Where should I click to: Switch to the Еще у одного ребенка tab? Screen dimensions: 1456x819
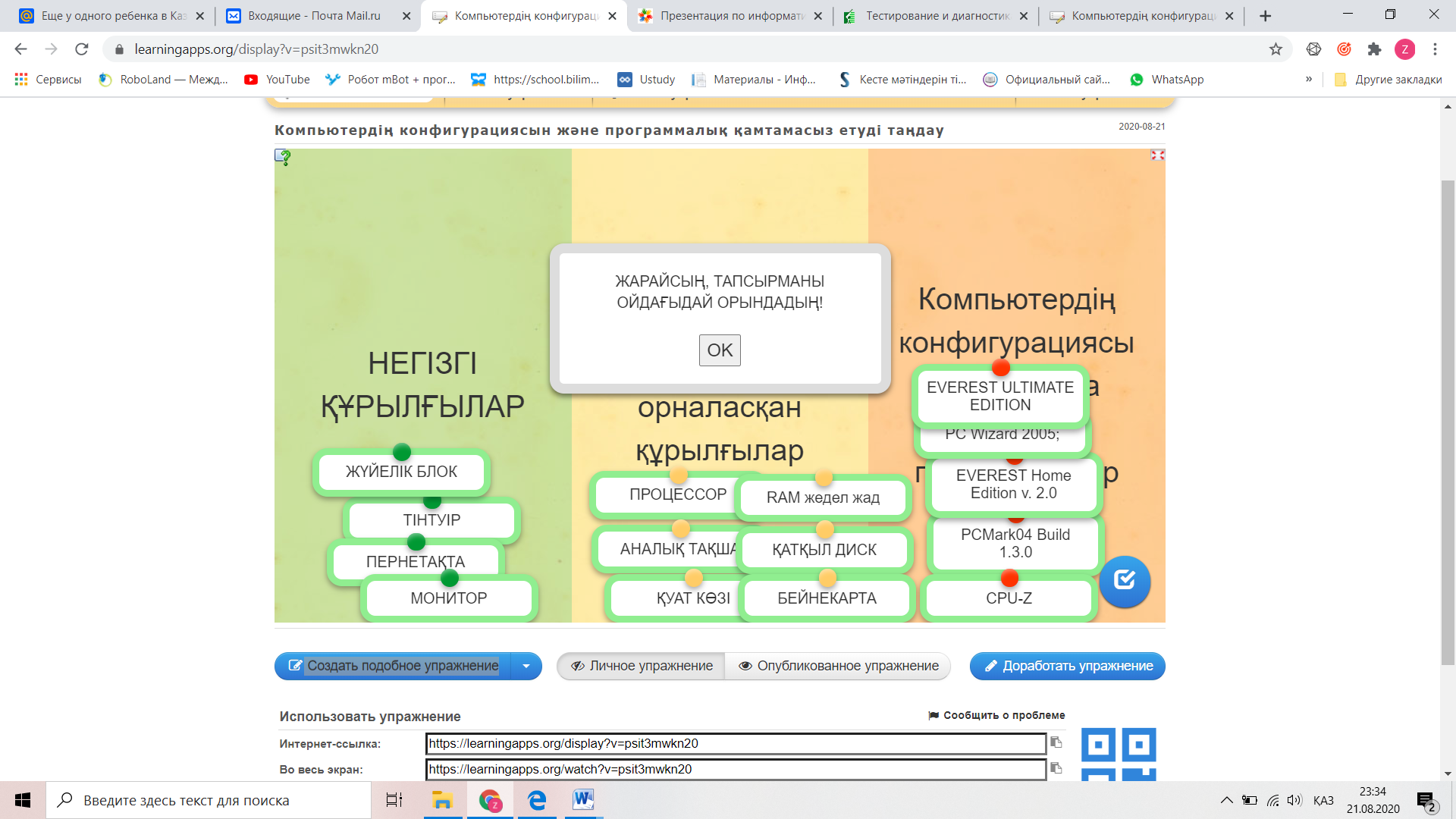coord(108,16)
